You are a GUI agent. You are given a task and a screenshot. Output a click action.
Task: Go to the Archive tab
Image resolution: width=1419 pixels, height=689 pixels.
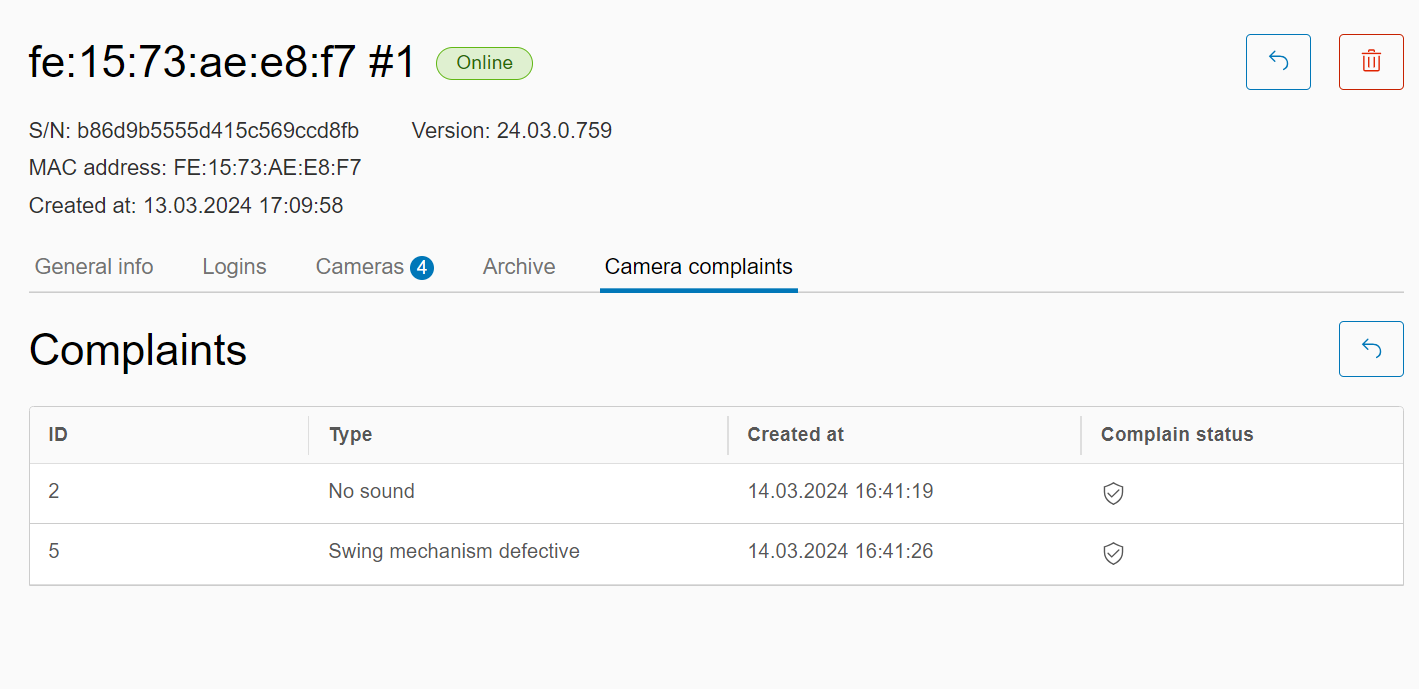(x=519, y=267)
